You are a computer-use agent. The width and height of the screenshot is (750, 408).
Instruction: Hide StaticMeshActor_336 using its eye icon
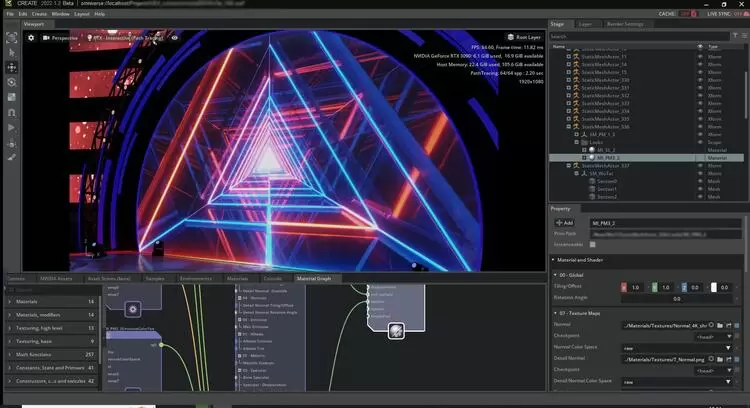(x=700, y=127)
